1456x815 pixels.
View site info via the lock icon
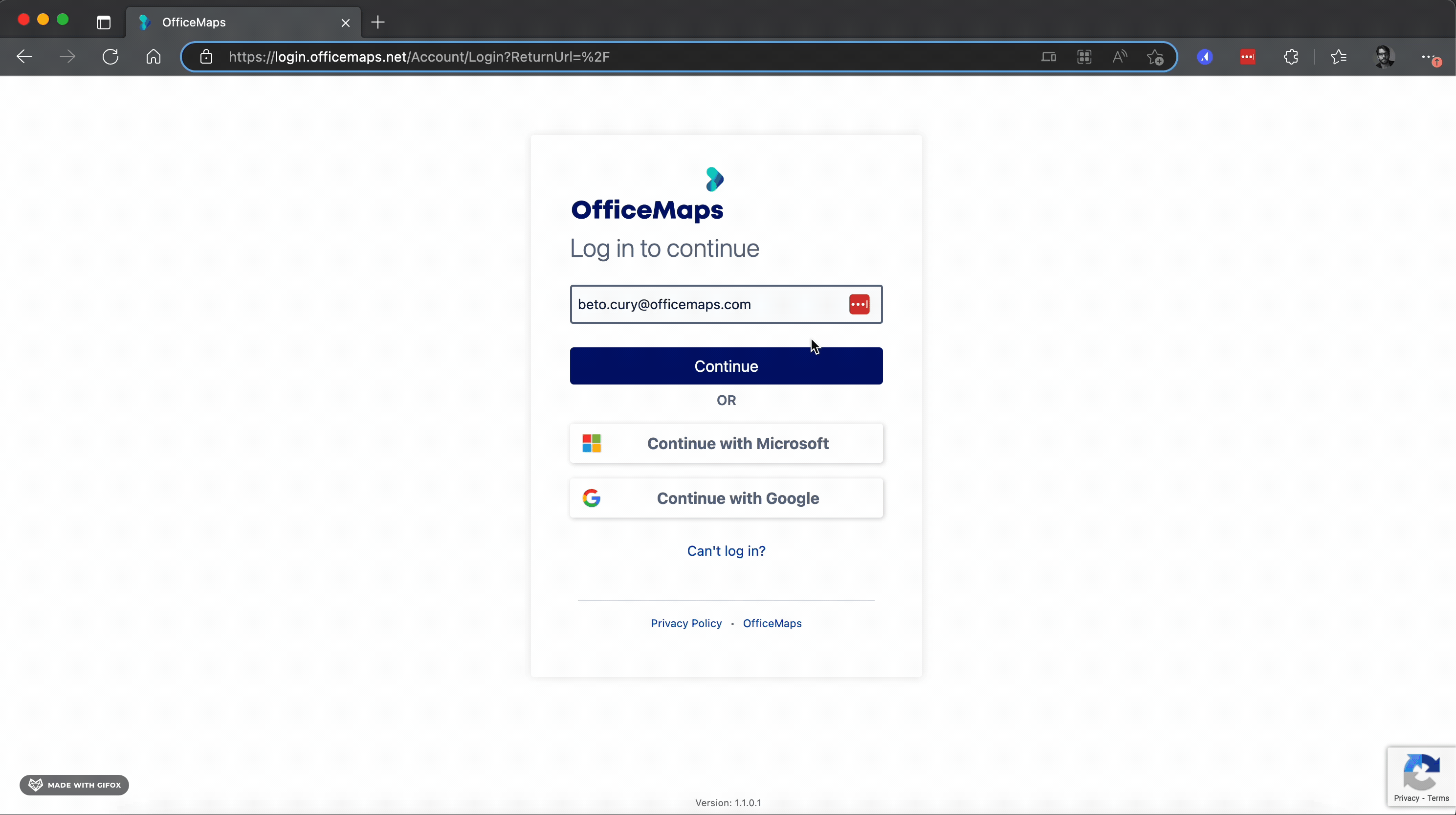[x=206, y=57]
